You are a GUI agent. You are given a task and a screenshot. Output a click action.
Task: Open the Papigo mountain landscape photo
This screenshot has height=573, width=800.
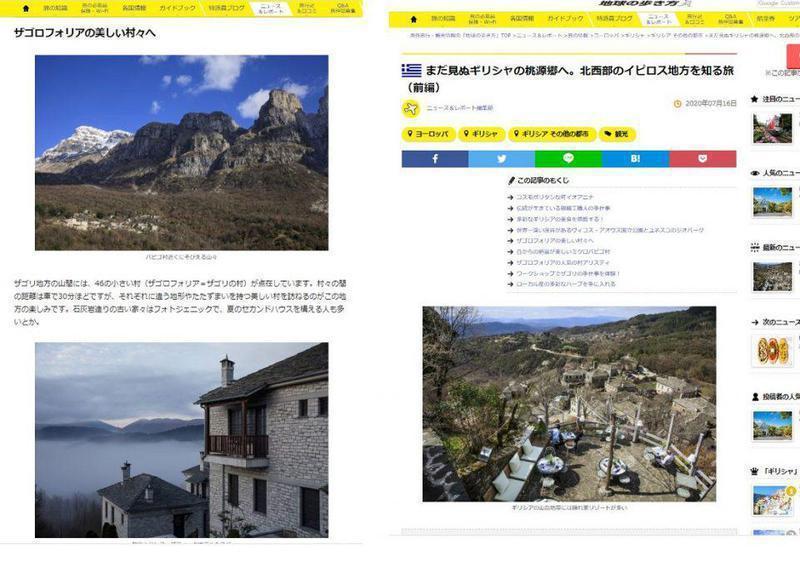(181, 152)
